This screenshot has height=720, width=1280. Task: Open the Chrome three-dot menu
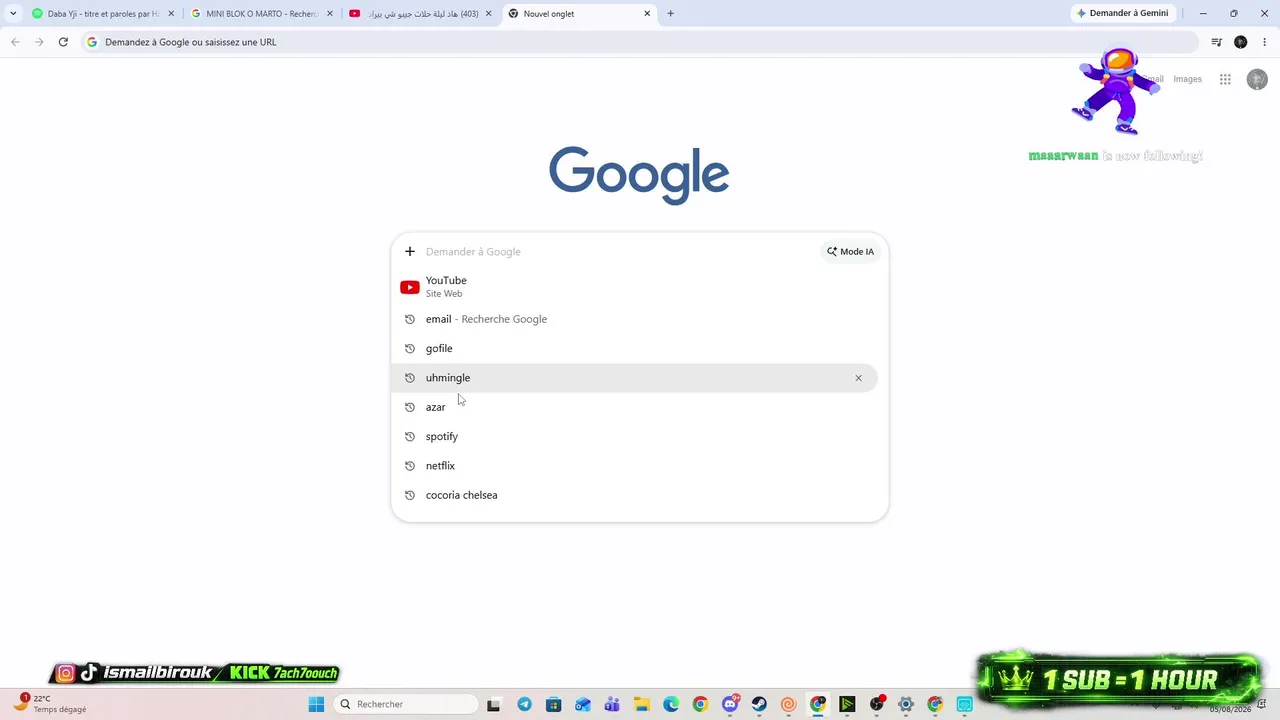pos(1264,42)
